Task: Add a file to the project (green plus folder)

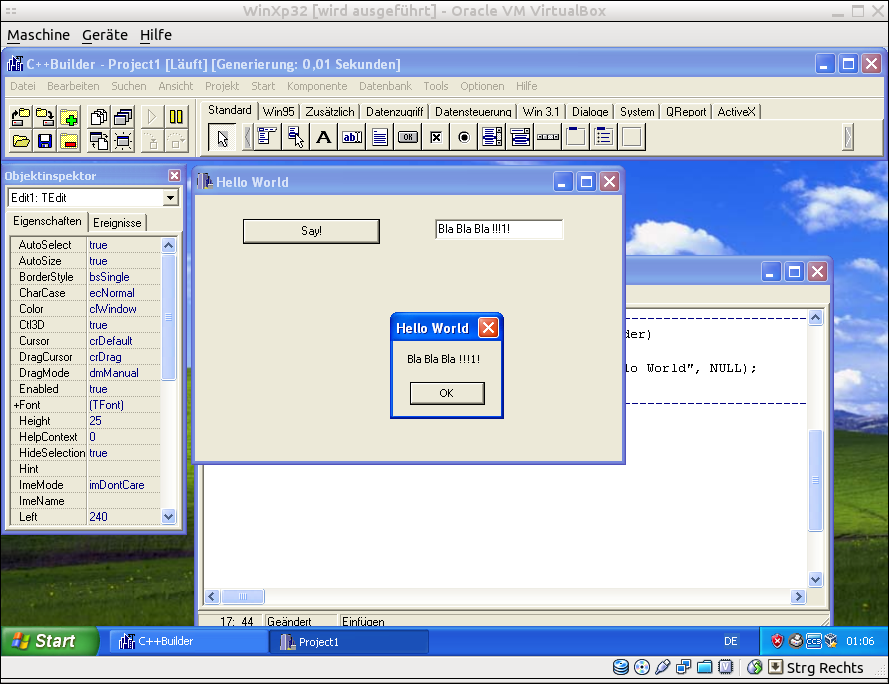Action: tap(69, 117)
